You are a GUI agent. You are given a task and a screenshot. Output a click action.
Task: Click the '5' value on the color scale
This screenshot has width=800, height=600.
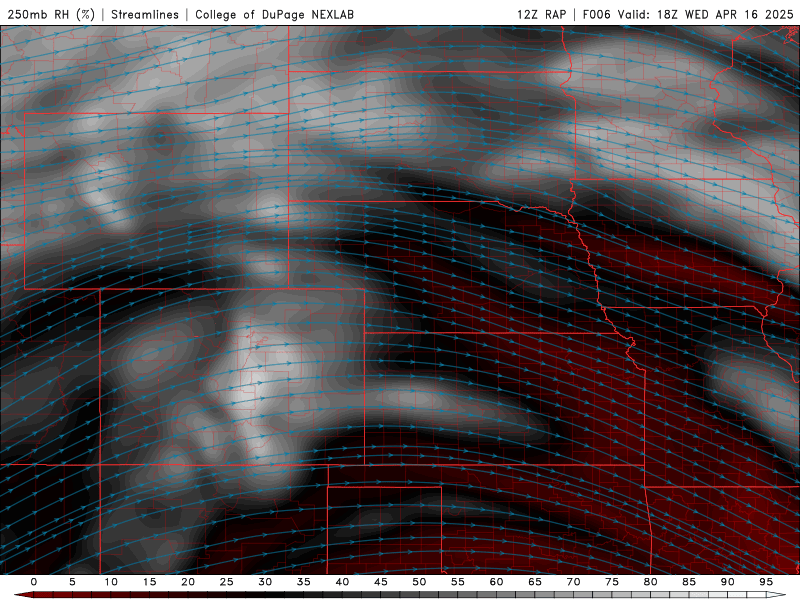coord(72,582)
